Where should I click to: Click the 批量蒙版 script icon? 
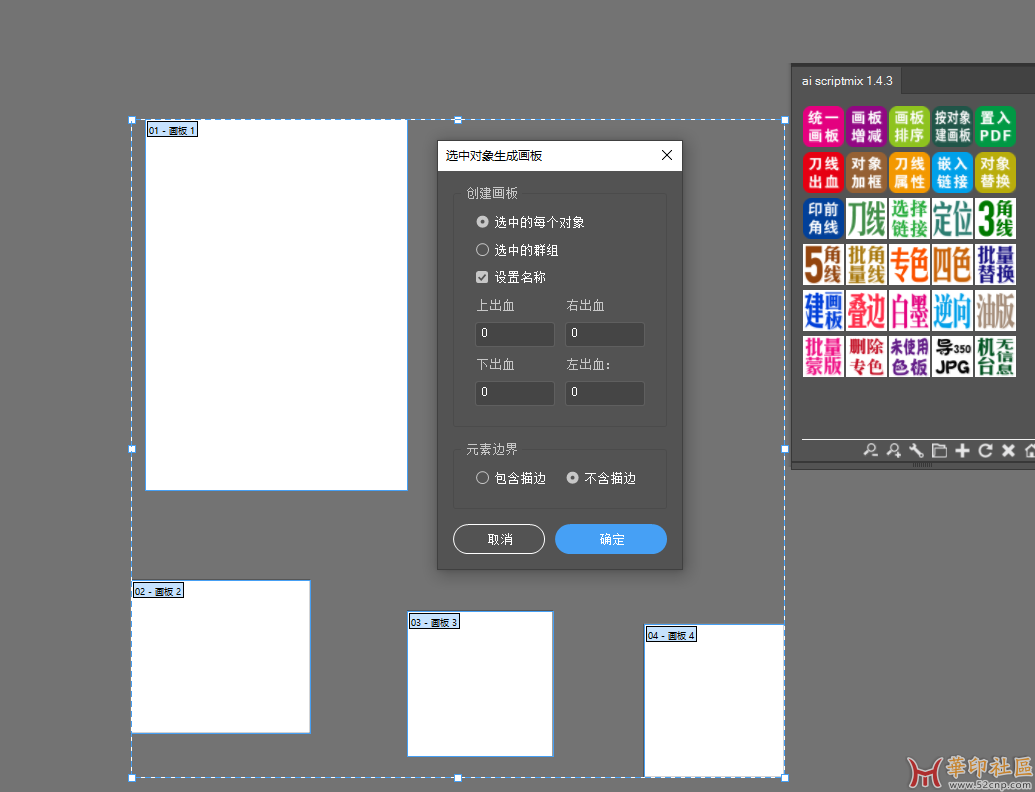tap(823, 356)
